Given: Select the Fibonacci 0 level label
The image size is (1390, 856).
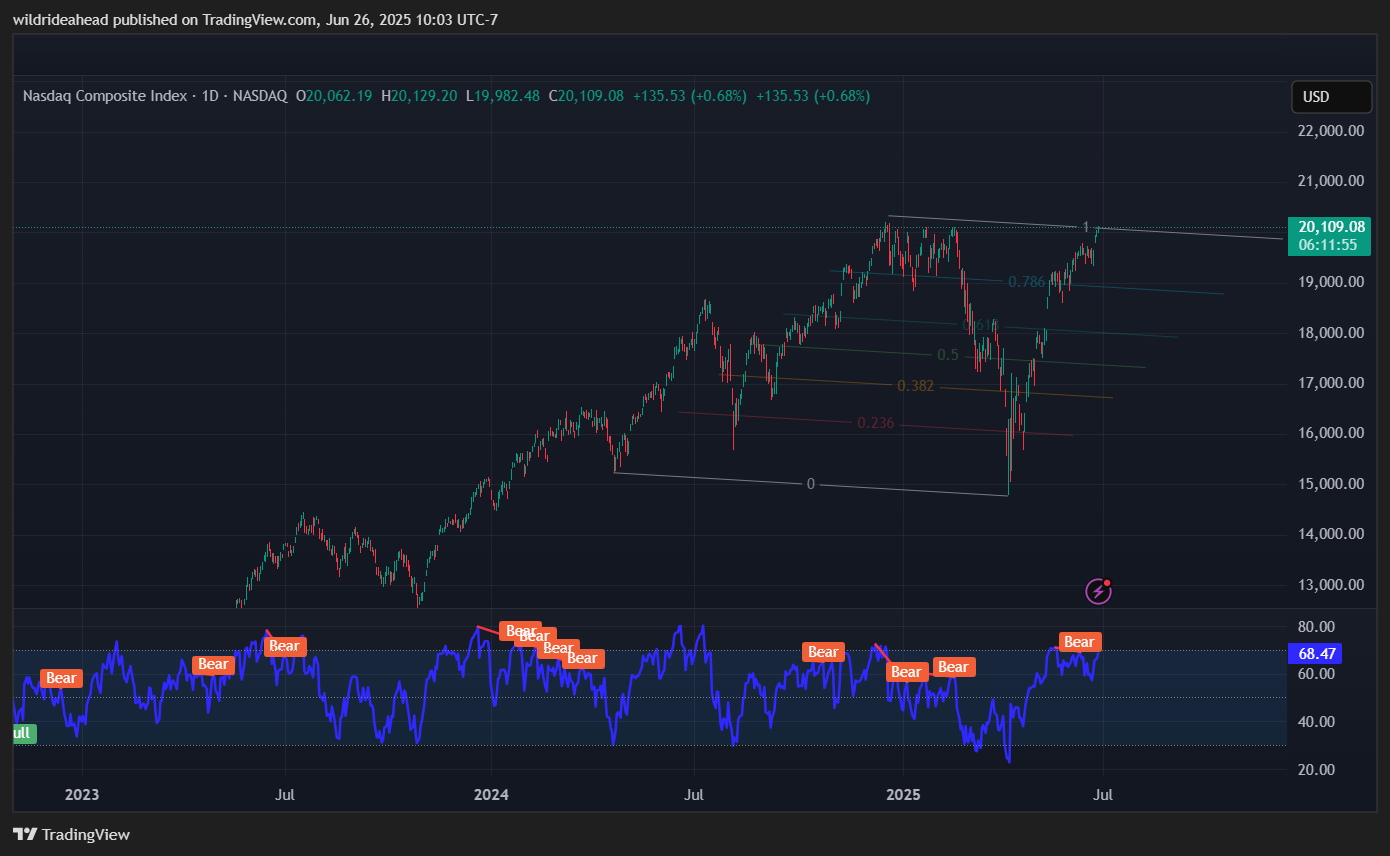Looking at the screenshot, I should click(811, 484).
